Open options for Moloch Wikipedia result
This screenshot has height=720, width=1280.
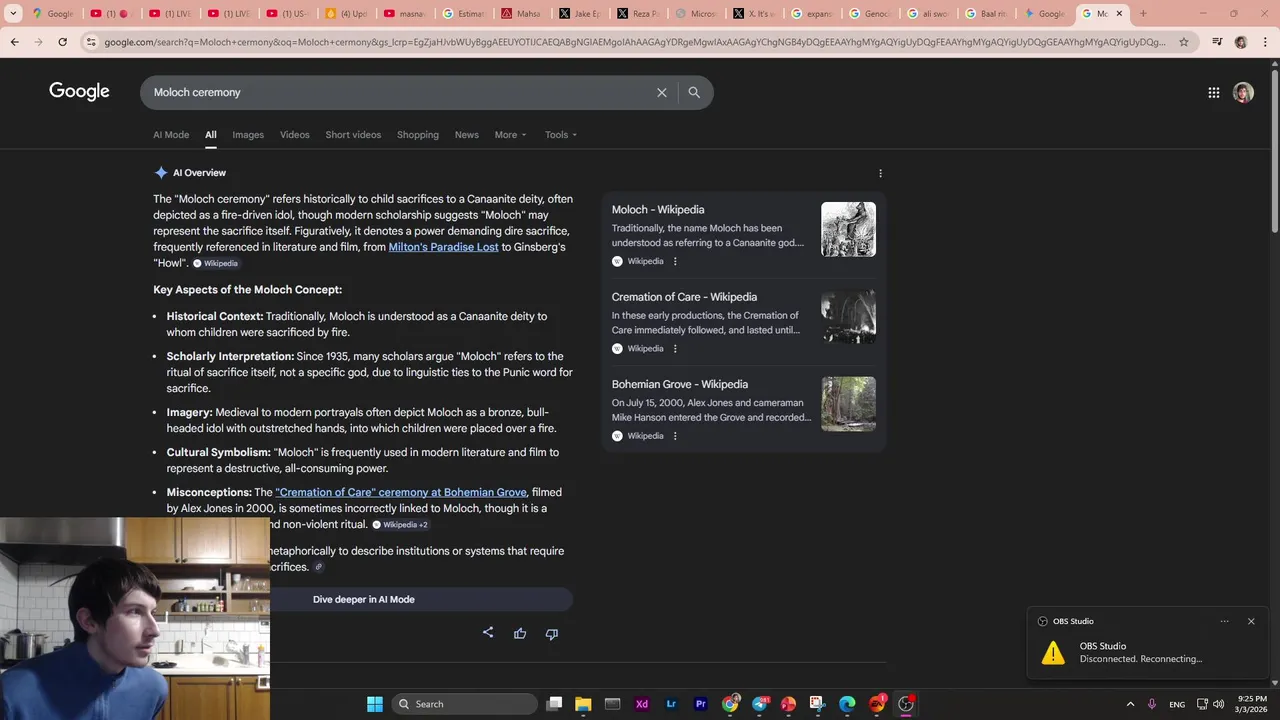pyautogui.click(x=675, y=261)
